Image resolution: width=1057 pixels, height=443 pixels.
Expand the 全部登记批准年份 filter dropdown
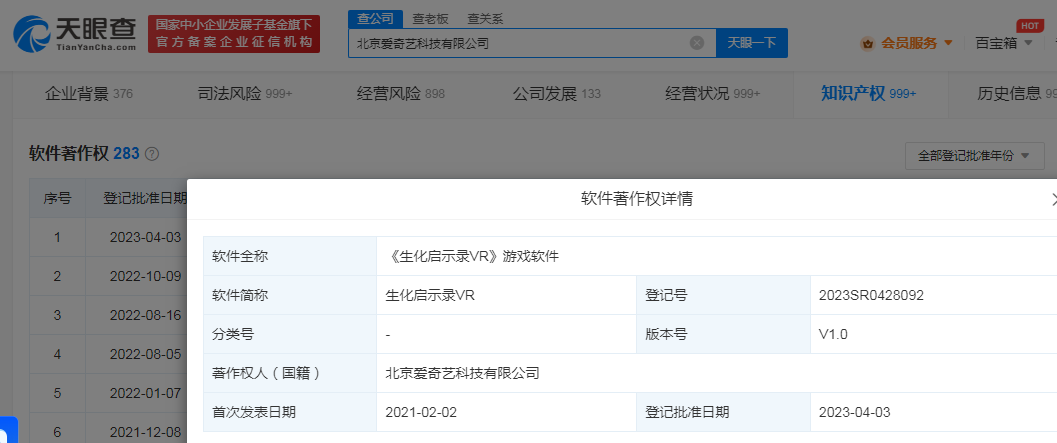[x=975, y=156]
